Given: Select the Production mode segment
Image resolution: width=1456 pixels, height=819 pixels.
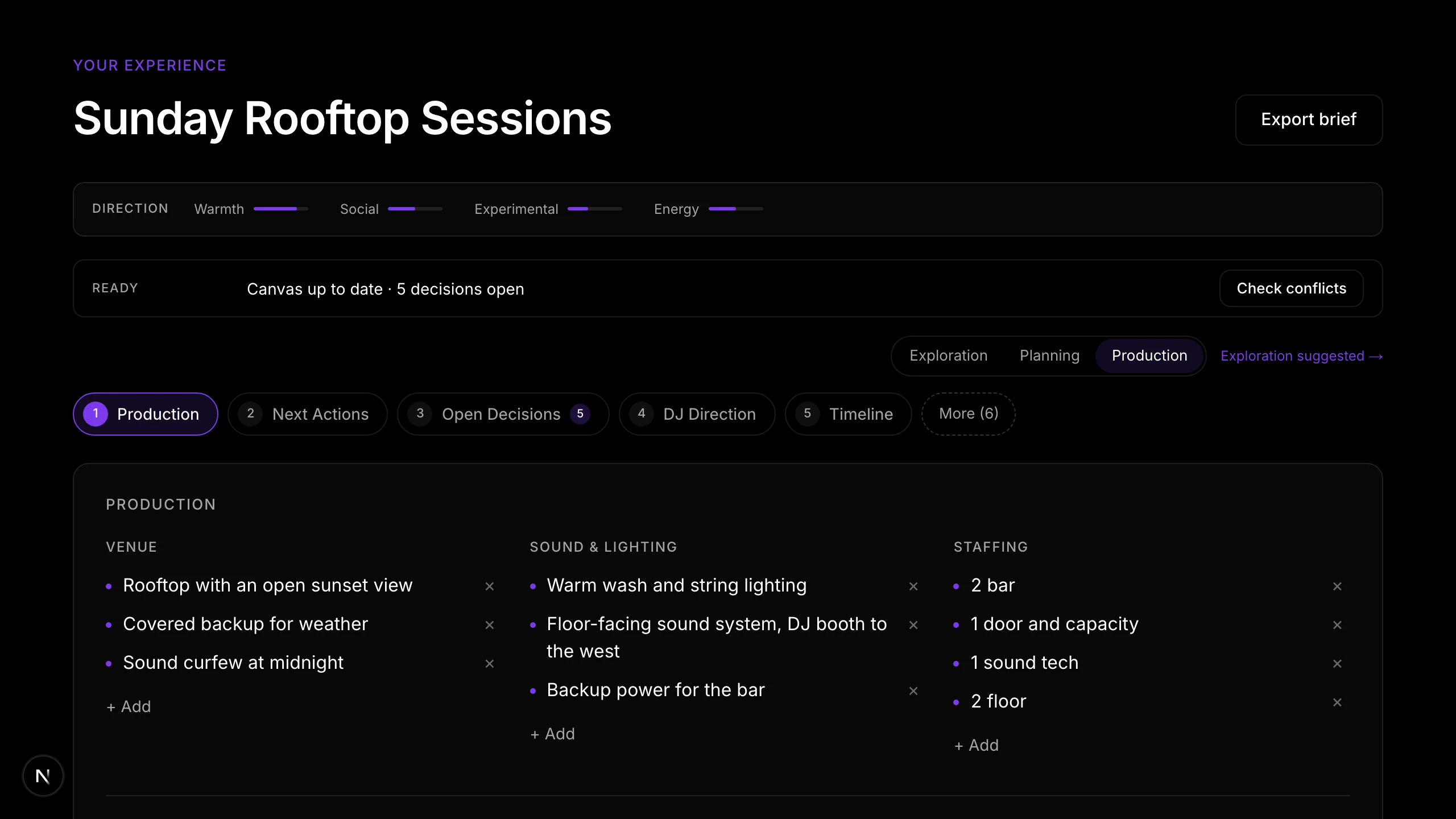Looking at the screenshot, I should [1149, 355].
